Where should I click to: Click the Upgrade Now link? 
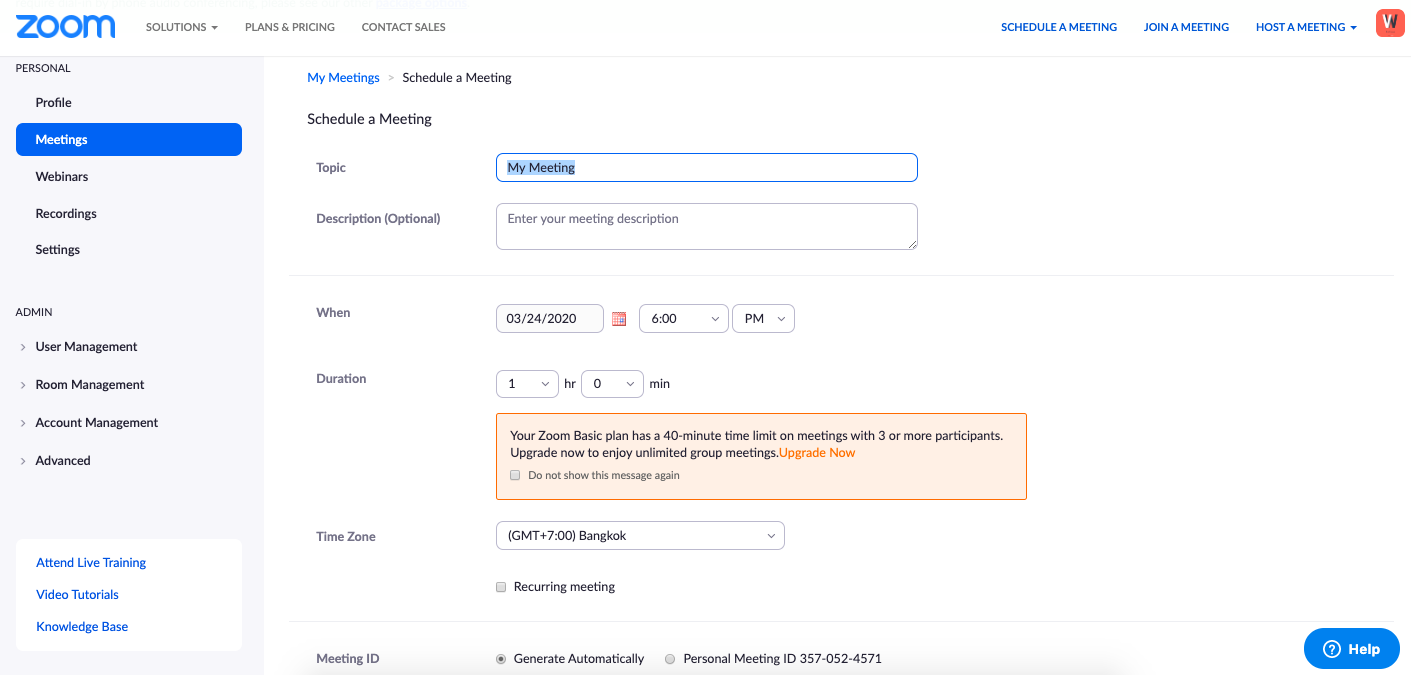(817, 453)
